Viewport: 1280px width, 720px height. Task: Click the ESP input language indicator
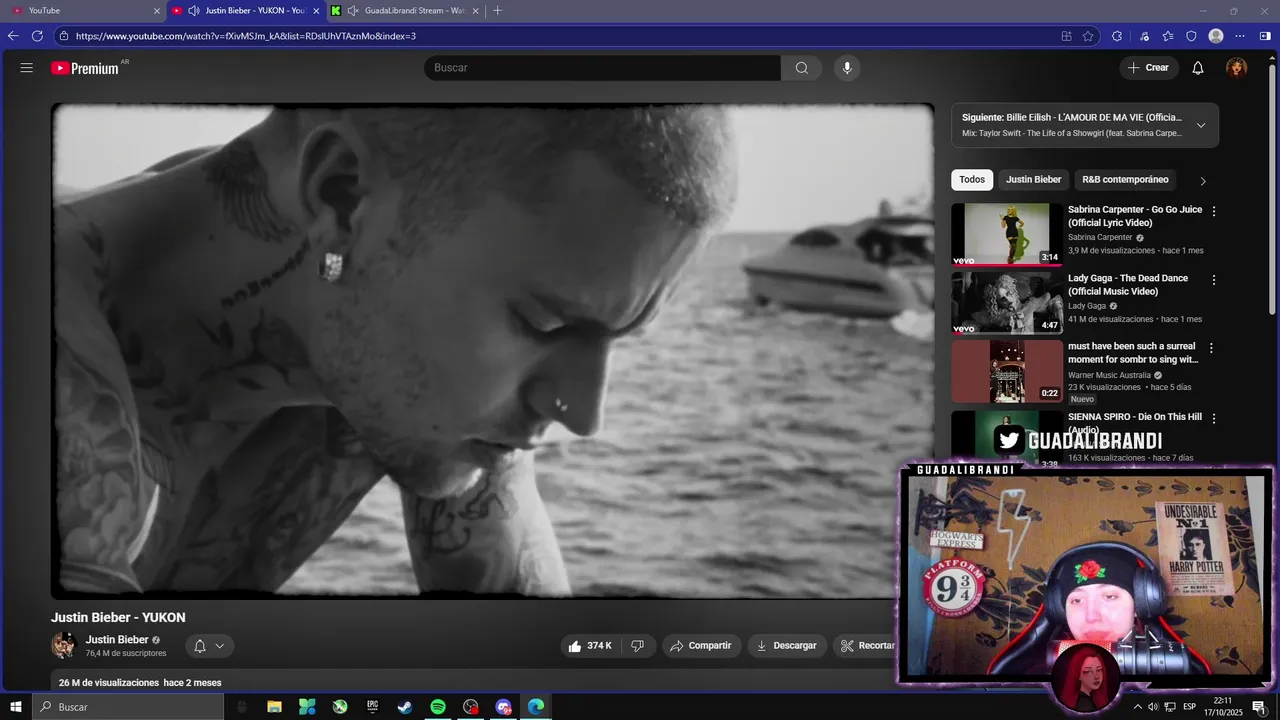point(1190,707)
